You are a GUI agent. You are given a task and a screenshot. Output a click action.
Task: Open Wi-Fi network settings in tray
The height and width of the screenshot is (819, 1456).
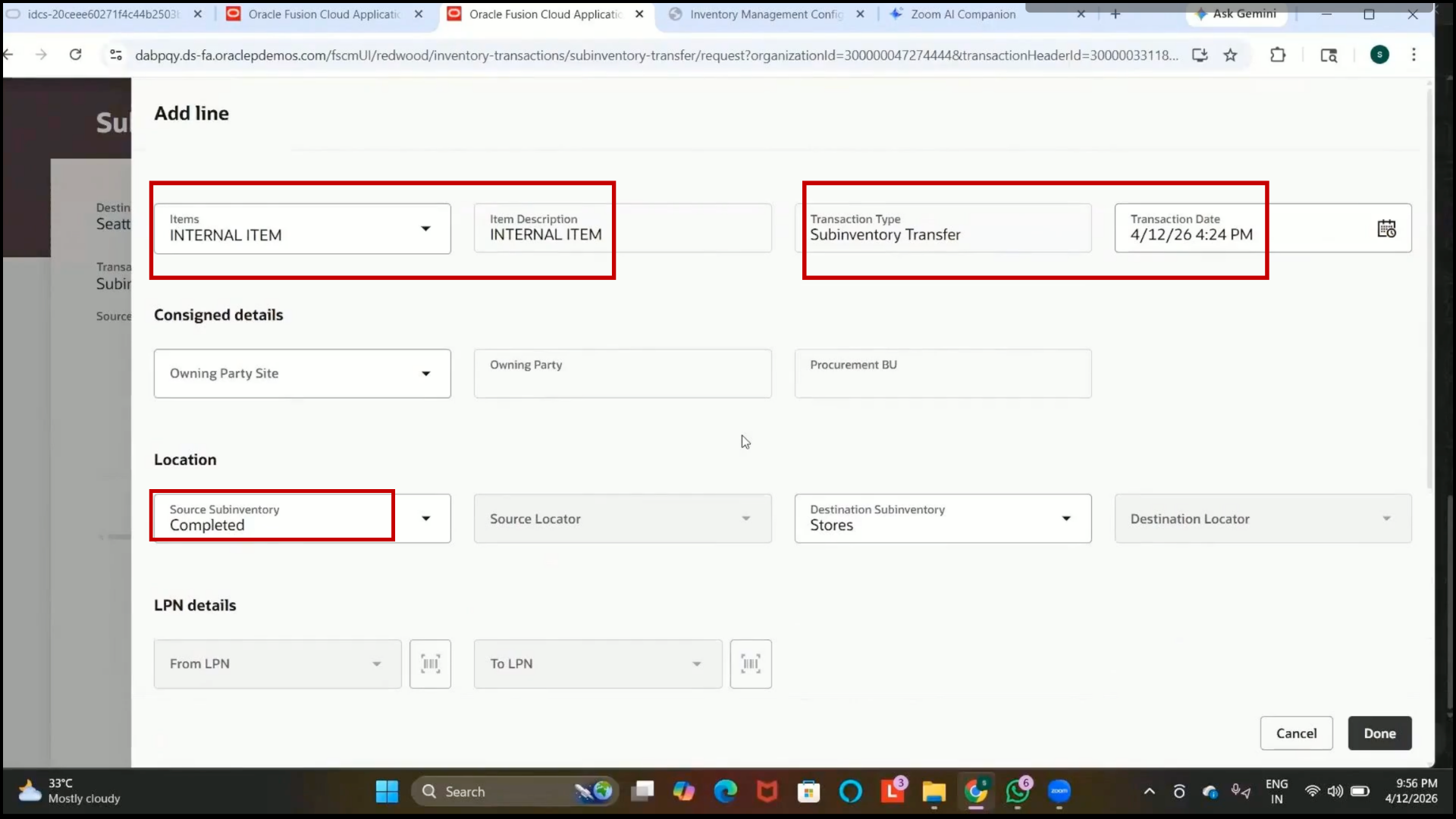(x=1312, y=792)
